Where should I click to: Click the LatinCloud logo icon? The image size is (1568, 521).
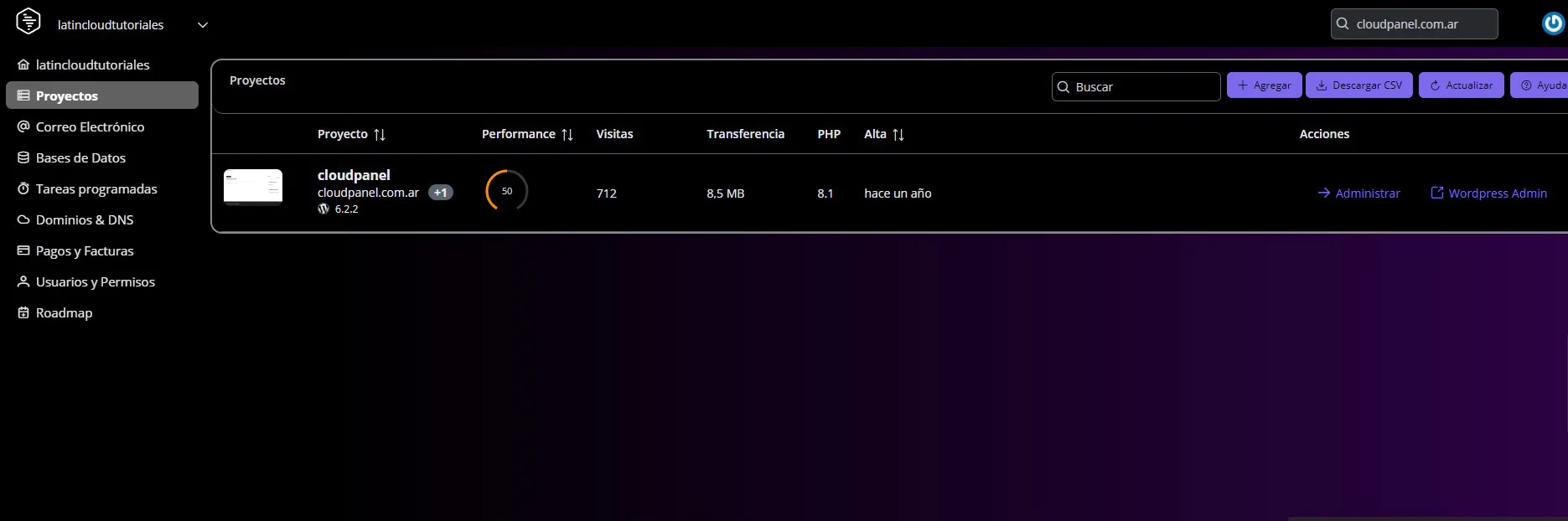28,22
